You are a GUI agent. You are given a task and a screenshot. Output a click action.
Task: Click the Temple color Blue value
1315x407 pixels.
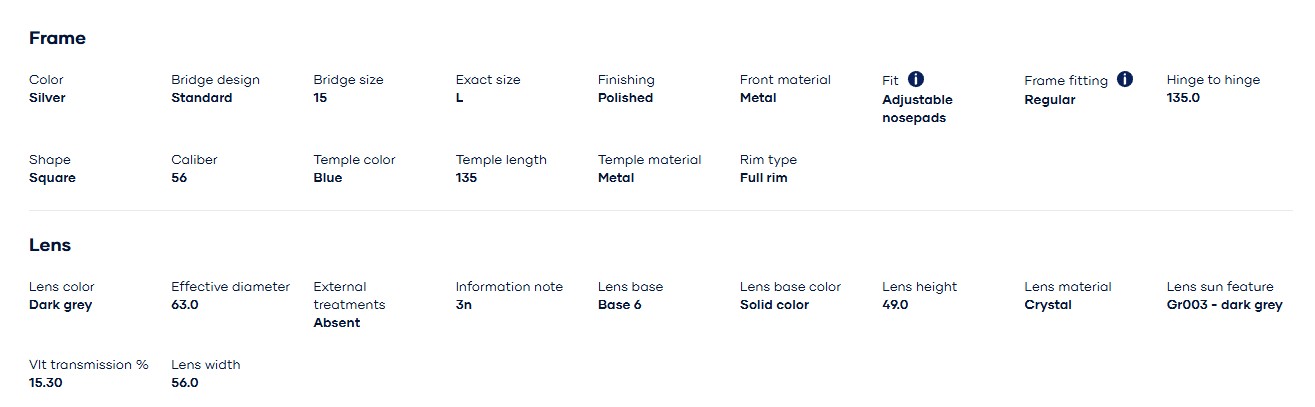(x=328, y=178)
